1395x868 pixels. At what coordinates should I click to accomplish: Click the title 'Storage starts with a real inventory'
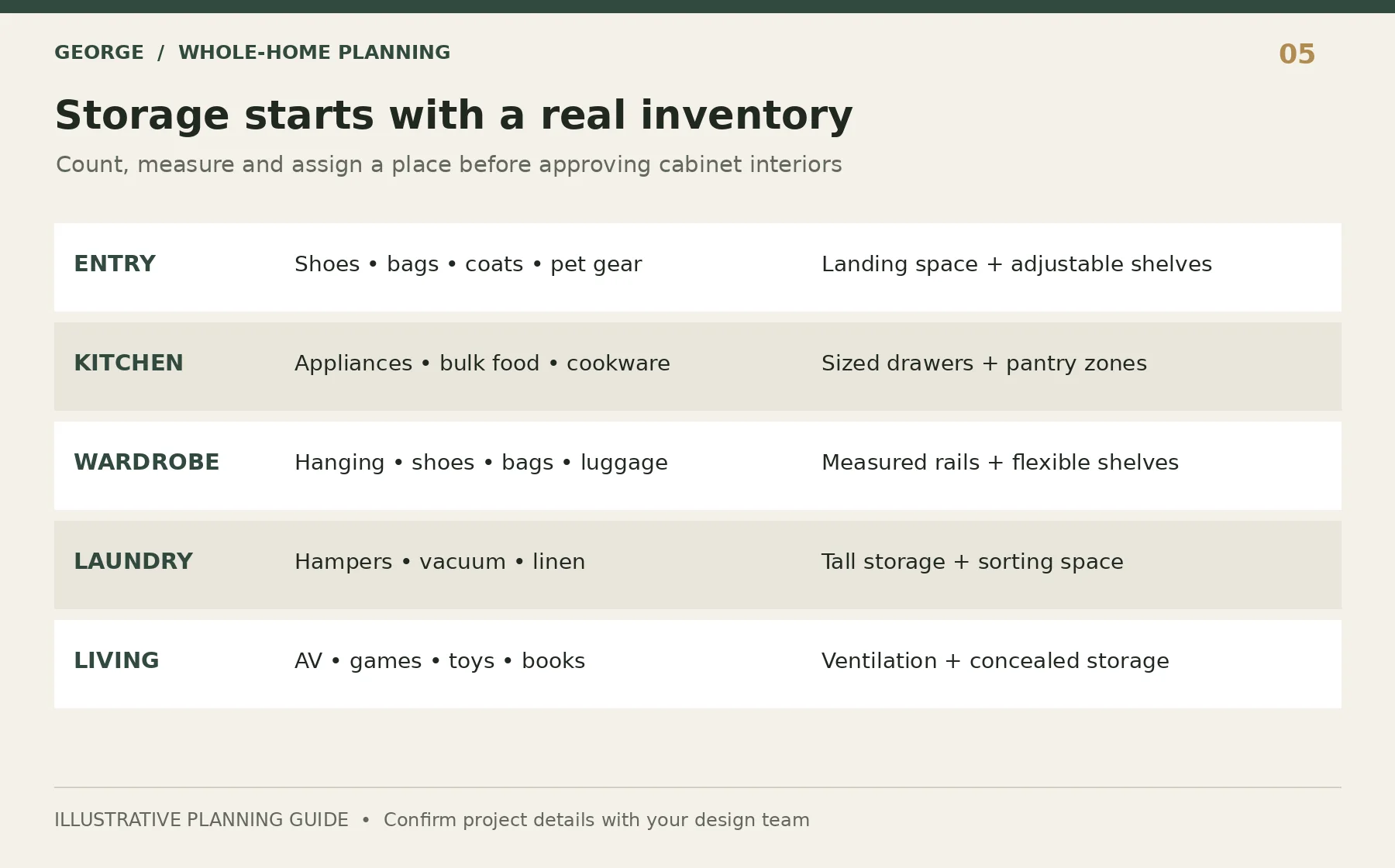tap(453, 115)
